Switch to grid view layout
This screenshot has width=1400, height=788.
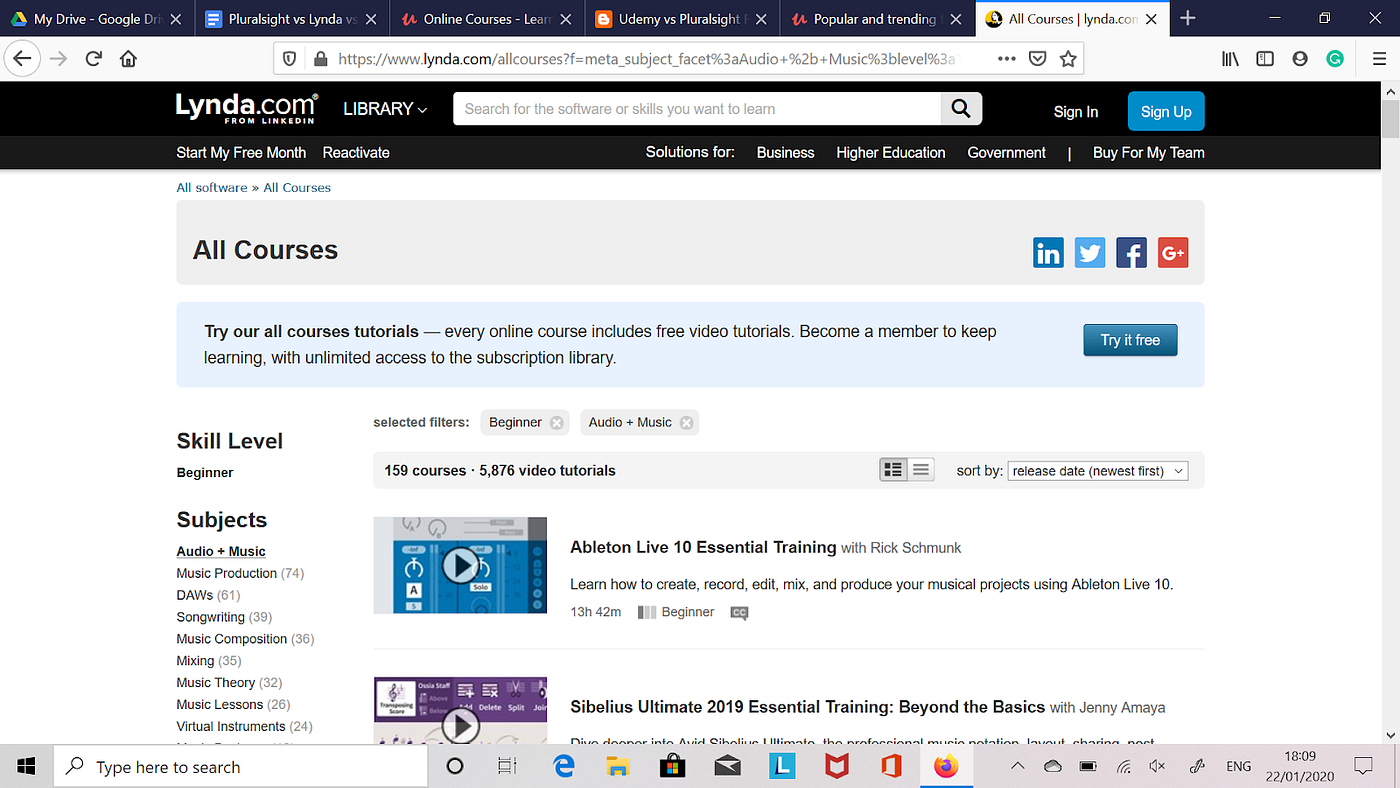click(893, 469)
